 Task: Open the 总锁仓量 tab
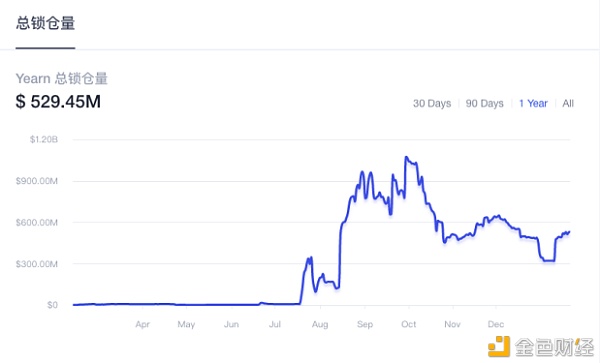click(x=45, y=23)
